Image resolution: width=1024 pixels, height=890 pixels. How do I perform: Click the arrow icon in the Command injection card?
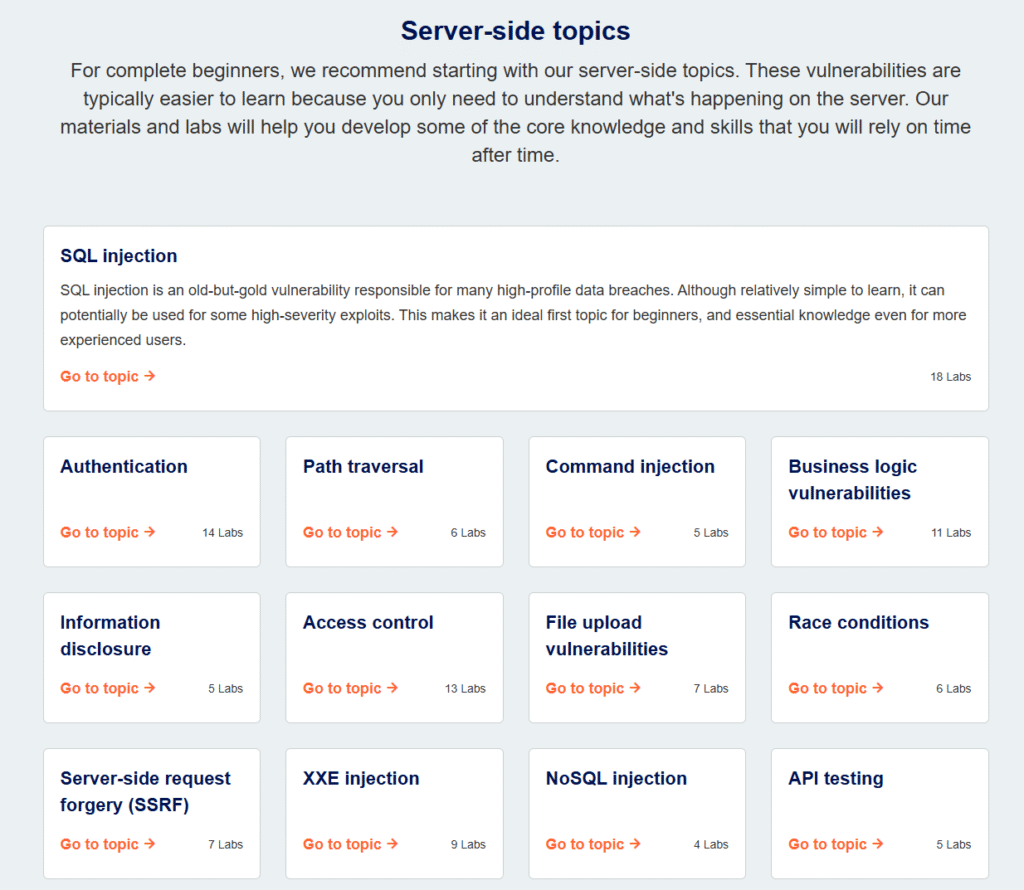pos(636,533)
